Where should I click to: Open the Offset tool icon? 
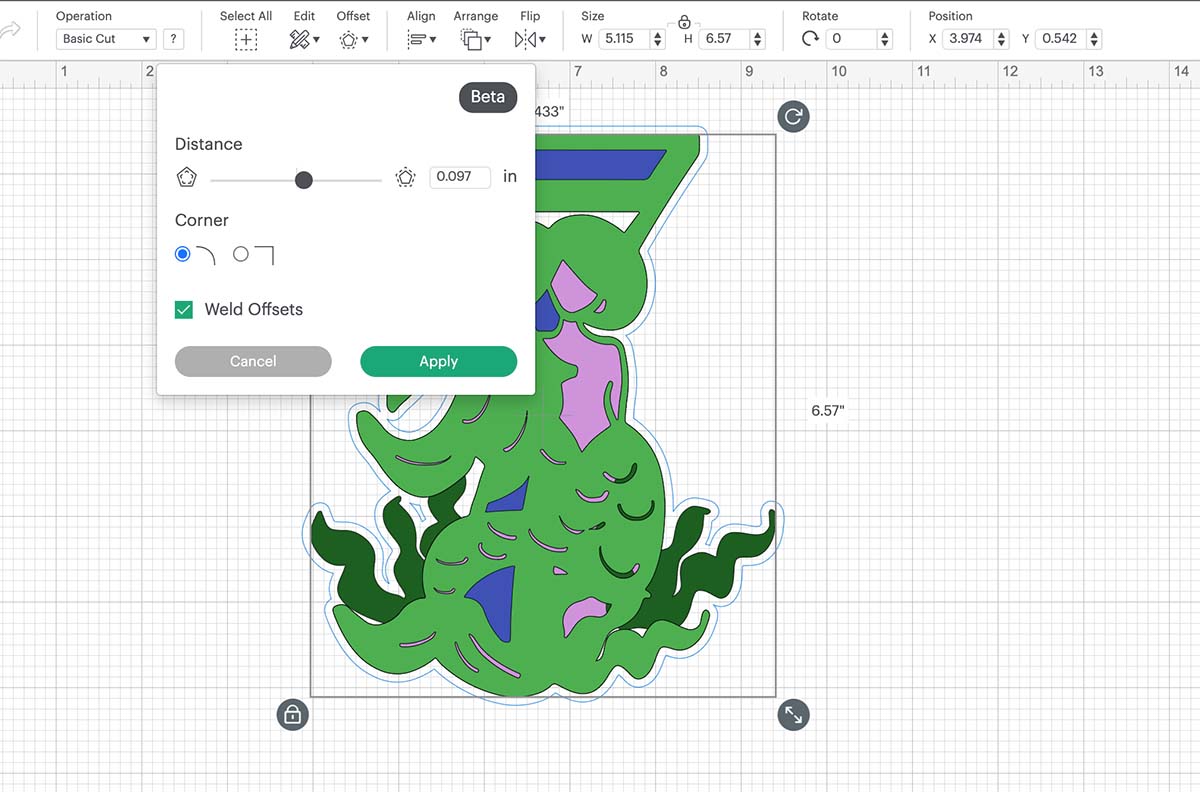(348, 40)
